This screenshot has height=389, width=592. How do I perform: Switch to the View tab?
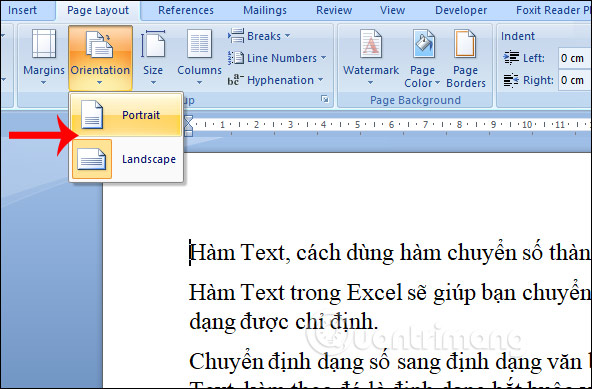pos(392,10)
